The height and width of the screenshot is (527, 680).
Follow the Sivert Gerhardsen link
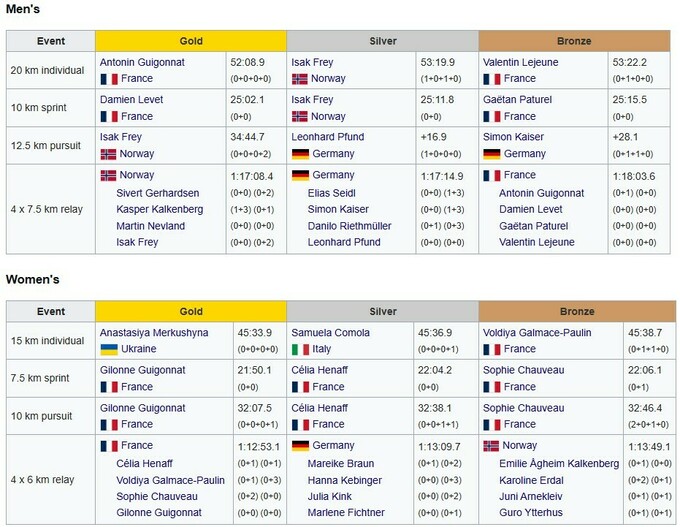158,193
